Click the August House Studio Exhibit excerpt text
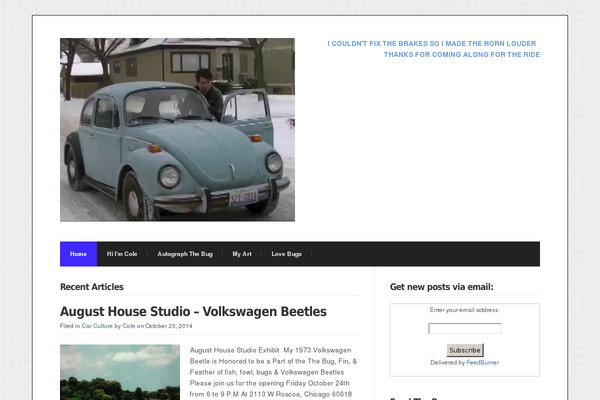This screenshot has height=400, width=600. [x=273, y=372]
